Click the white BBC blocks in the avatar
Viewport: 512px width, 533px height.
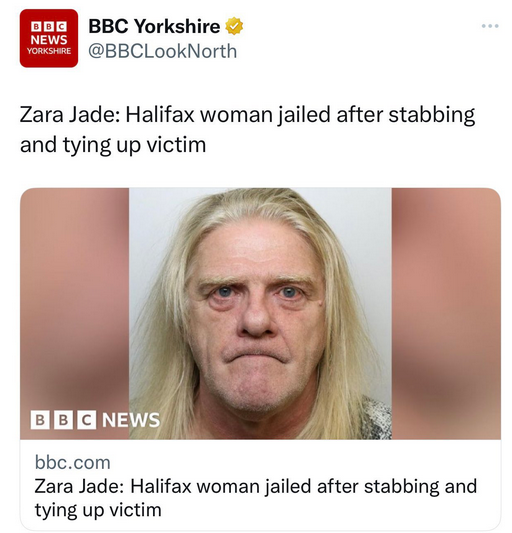pyautogui.click(x=49, y=27)
